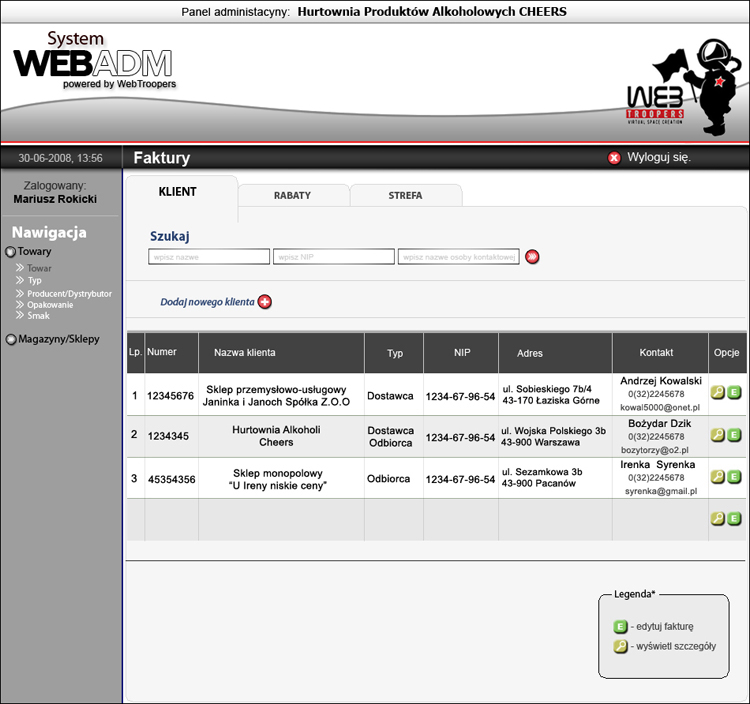This screenshot has width=750, height=704.
Task: View details of Andrzej Kowalski's row
Action: coord(717,393)
